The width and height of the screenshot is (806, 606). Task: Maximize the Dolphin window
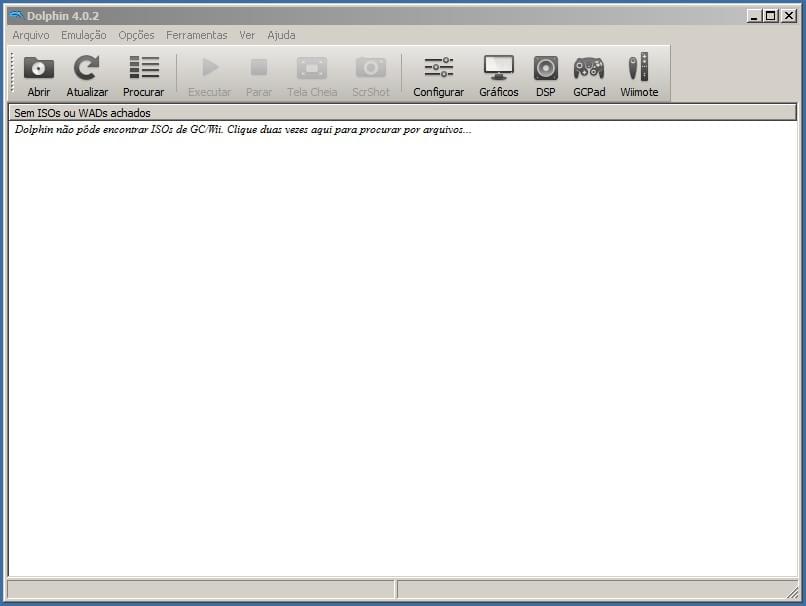[771, 16]
